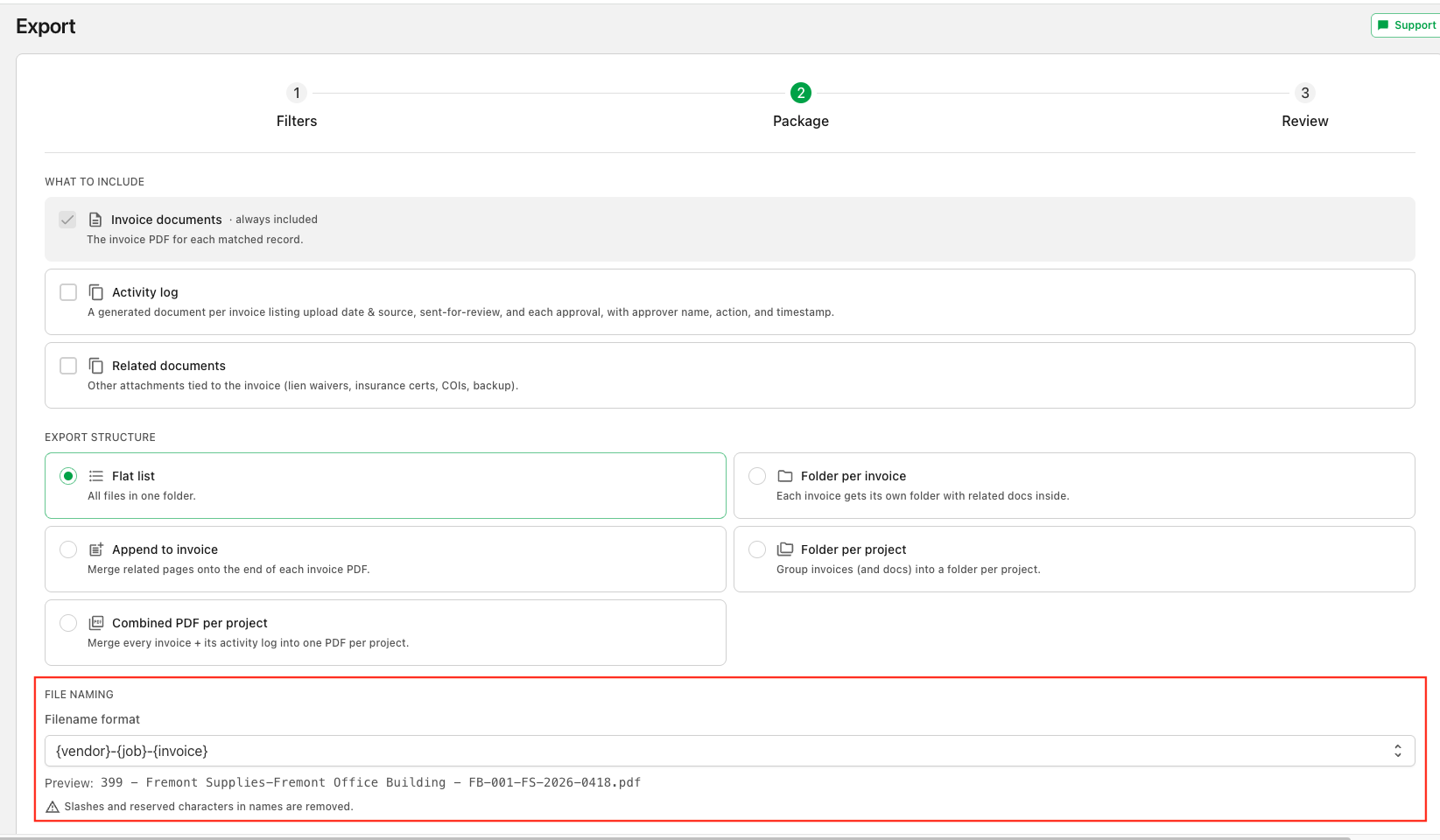Choose Combined PDF per project structure
Viewport: 1440px width, 840px height.
[68, 623]
